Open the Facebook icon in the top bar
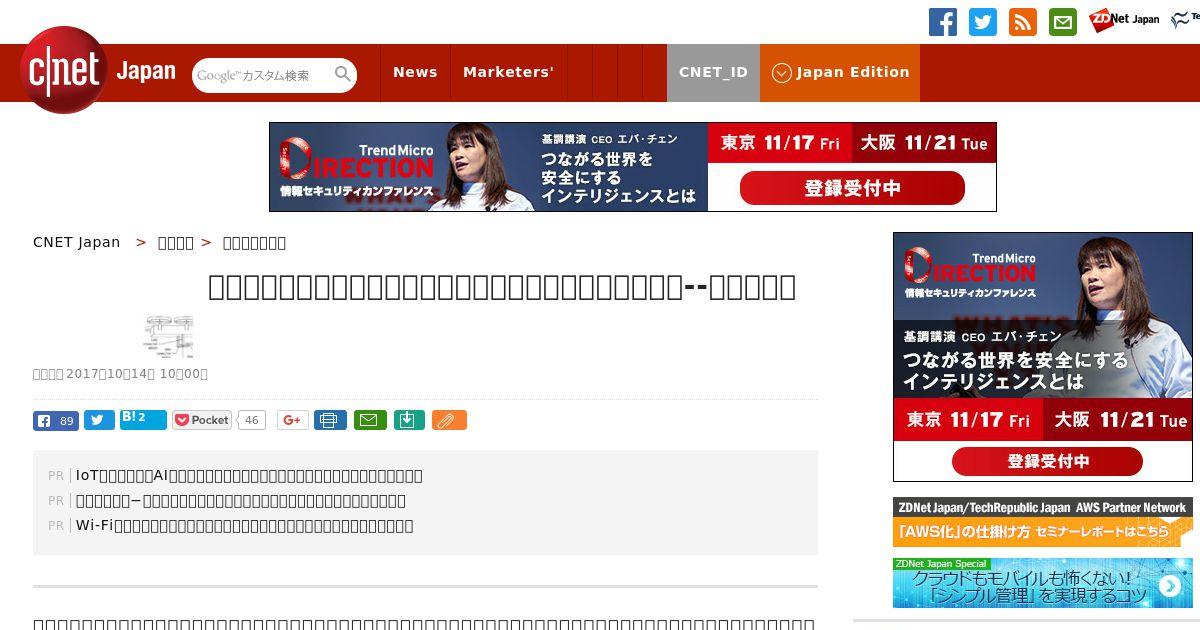 [x=943, y=22]
